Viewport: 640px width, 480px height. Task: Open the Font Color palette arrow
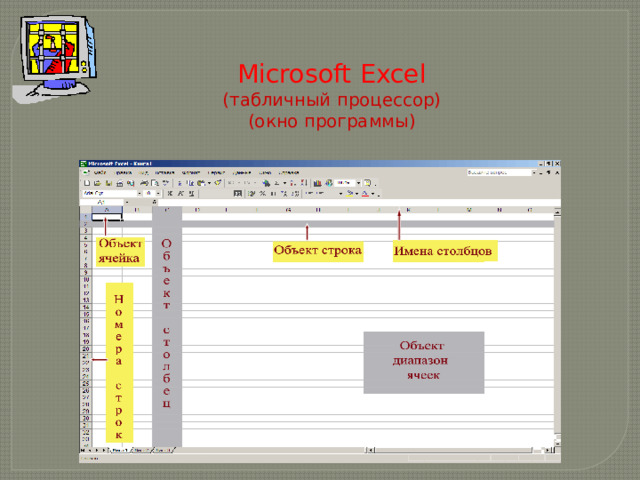point(373,194)
